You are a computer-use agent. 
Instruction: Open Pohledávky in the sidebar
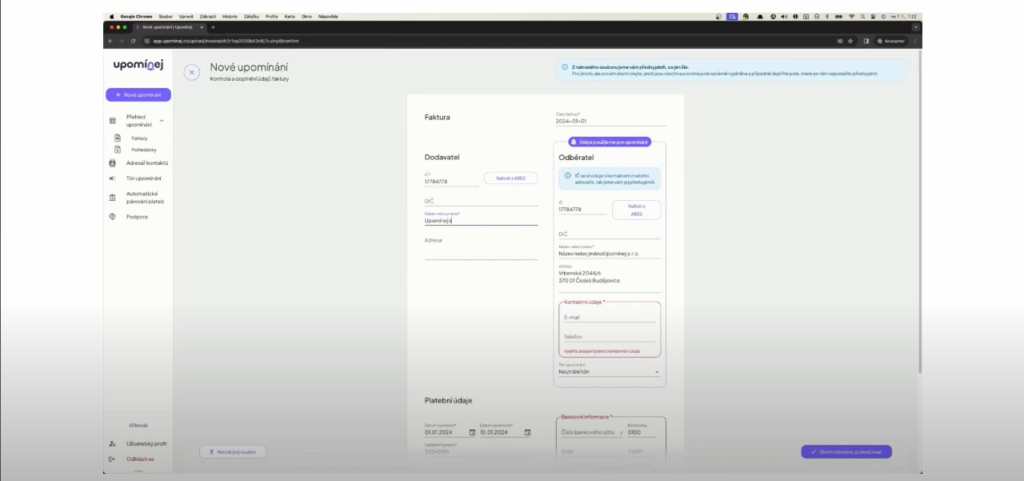144,149
